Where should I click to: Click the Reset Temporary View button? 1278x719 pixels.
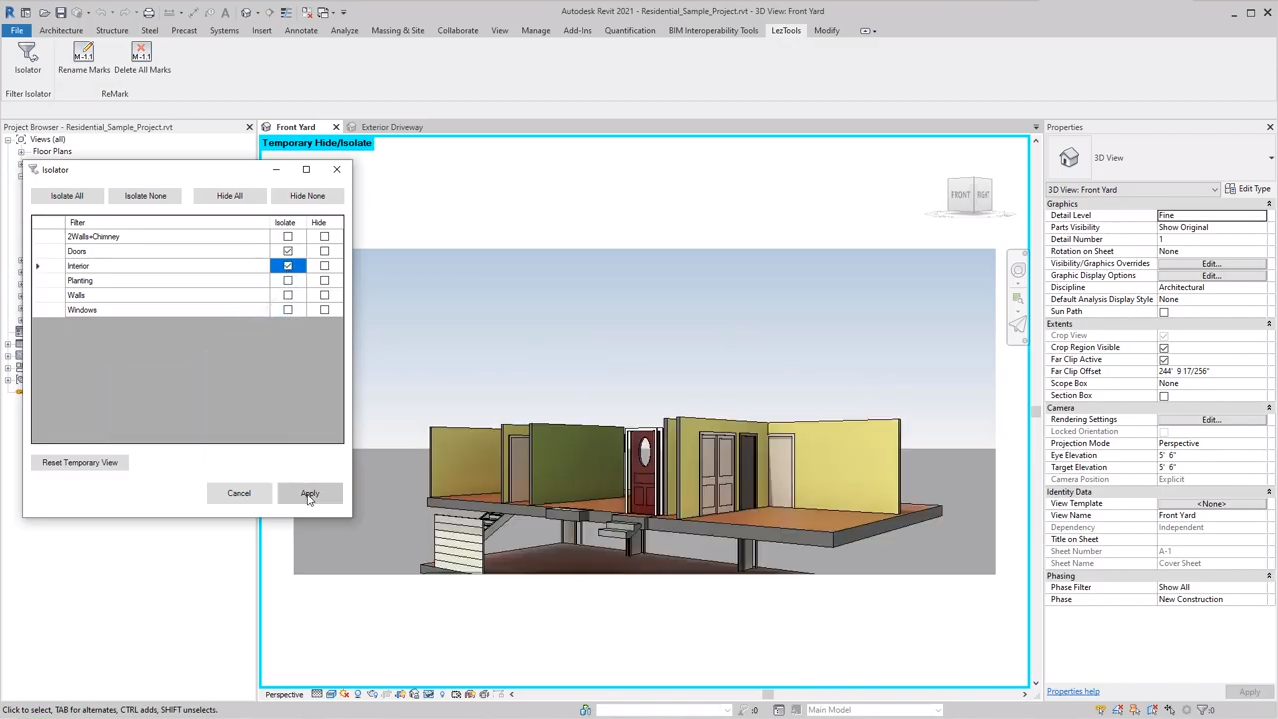pos(80,463)
